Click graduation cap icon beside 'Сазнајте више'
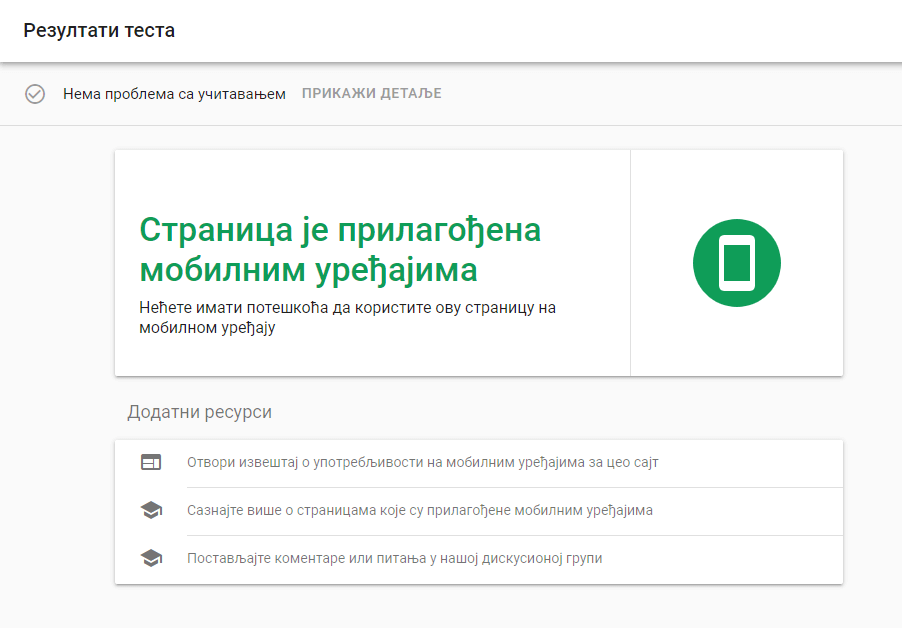The width and height of the screenshot is (902, 628). pos(151,510)
